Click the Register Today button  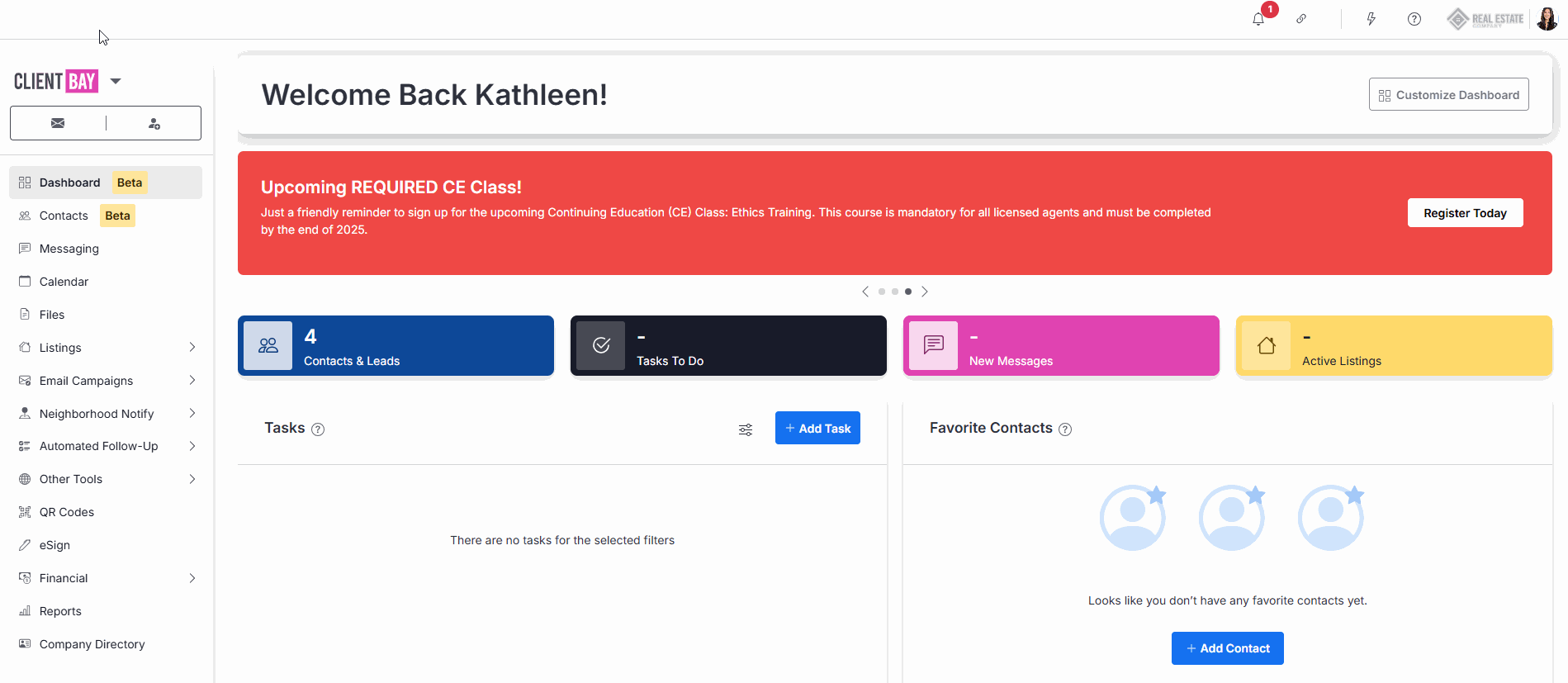[1465, 213]
